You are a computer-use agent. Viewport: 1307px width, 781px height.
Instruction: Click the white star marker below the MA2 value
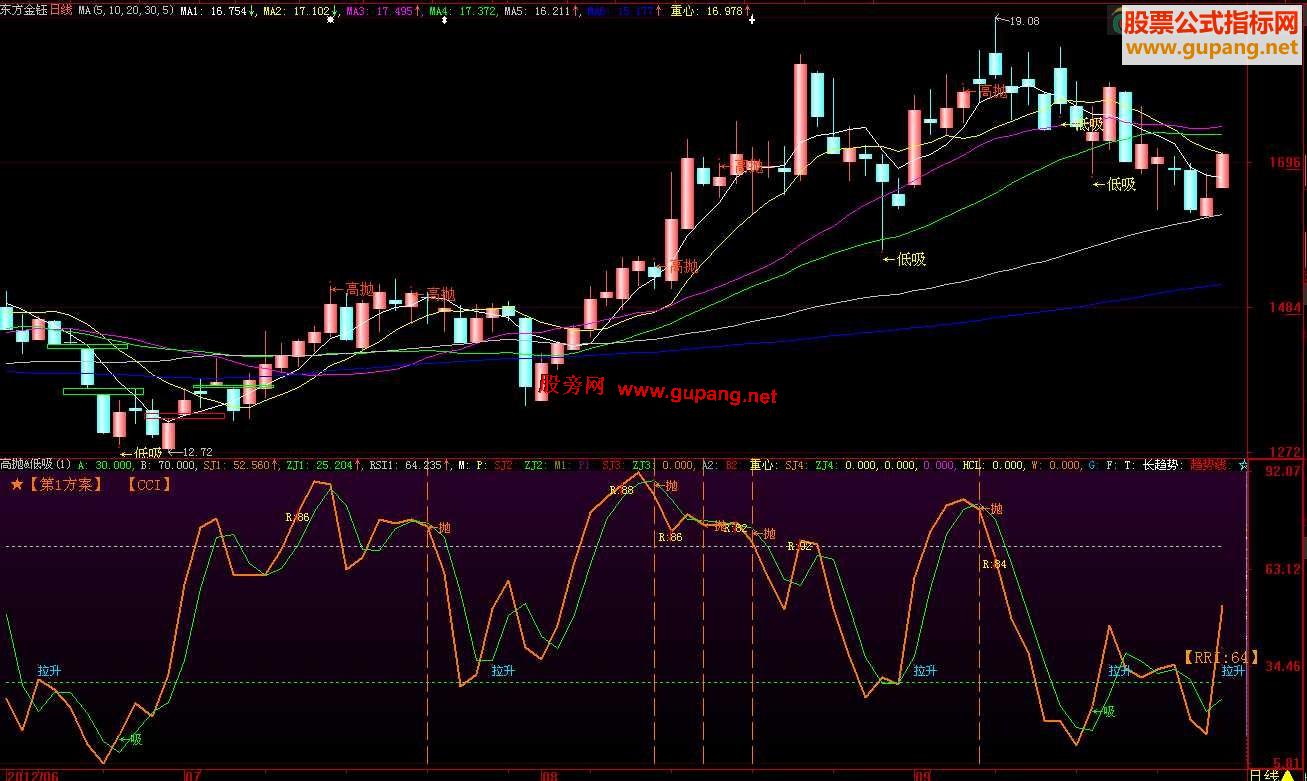pyautogui.click(x=330, y=21)
